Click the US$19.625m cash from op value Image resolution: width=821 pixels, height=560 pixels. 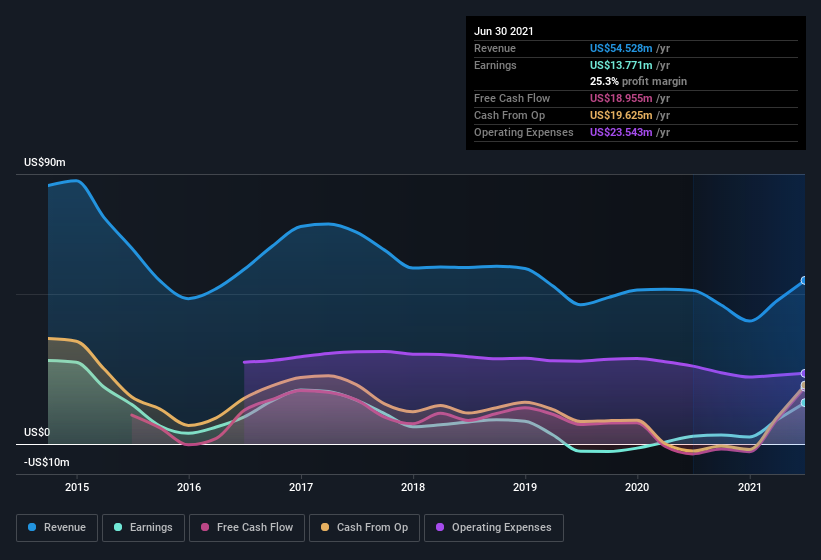click(x=621, y=115)
